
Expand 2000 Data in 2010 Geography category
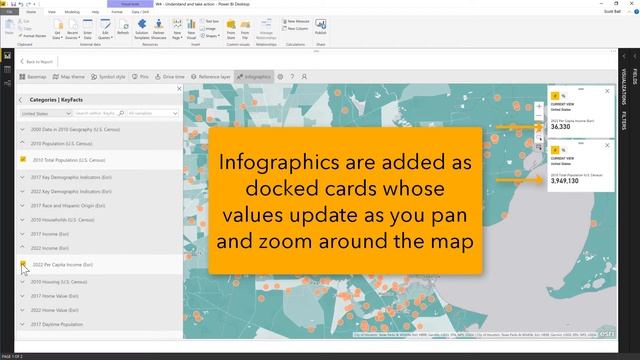[x=22, y=129]
